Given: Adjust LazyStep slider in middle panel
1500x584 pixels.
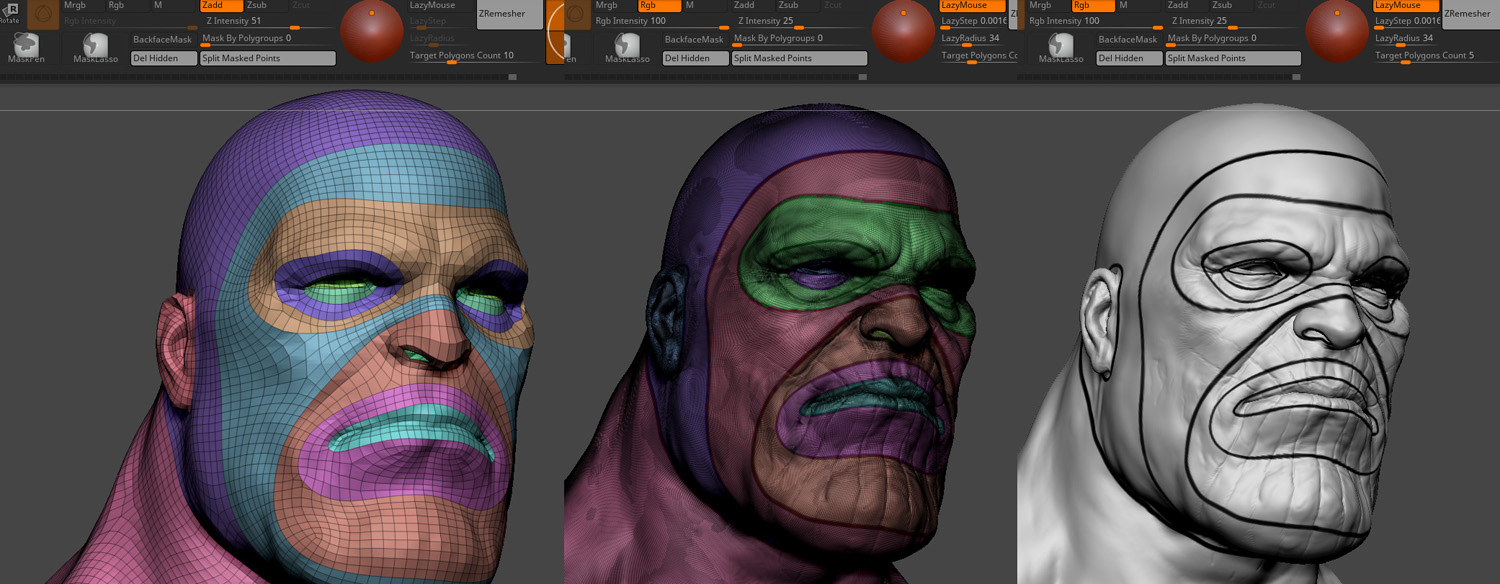Looking at the screenshot, I should [x=975, y=22].
